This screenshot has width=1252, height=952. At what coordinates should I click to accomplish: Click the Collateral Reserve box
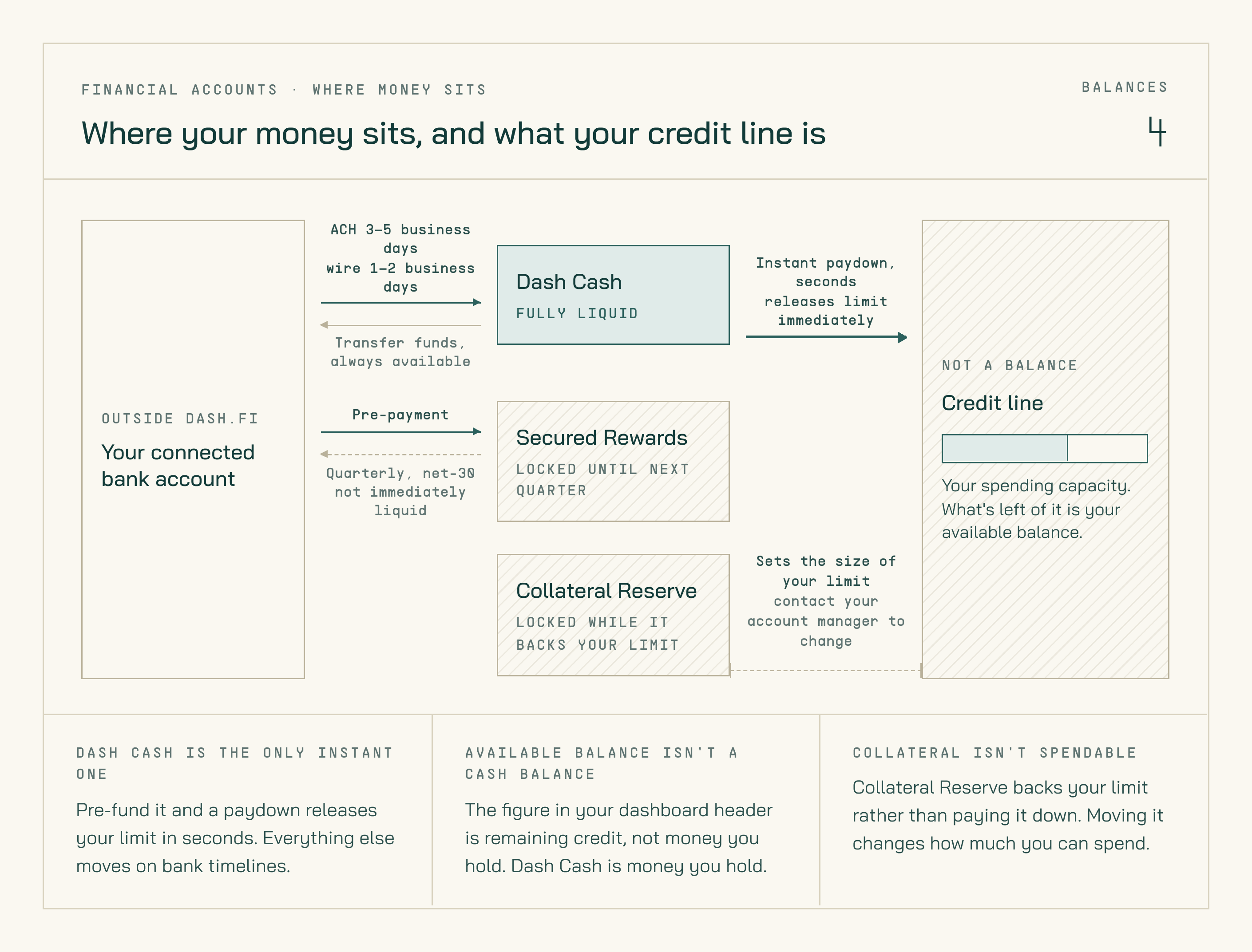[x=613, y=615]
